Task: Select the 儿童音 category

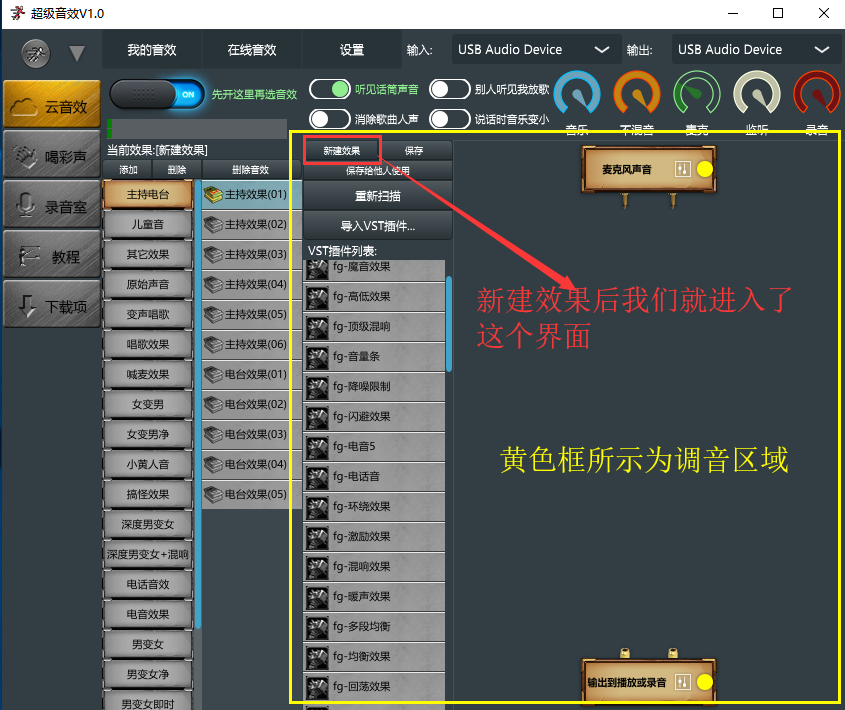Action: pos(148,224)
